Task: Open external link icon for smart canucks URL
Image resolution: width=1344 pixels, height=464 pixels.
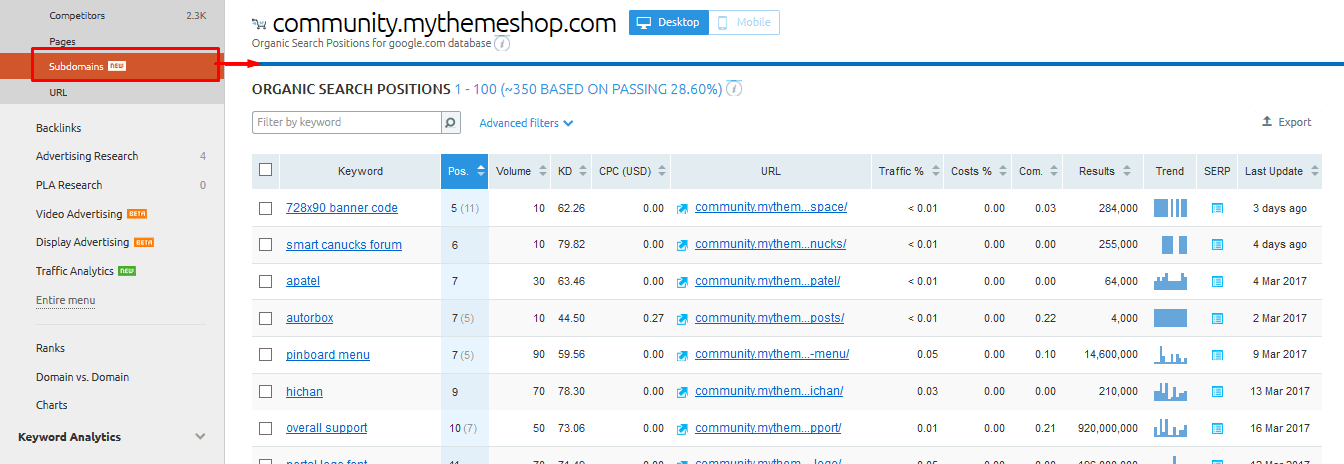Action: [x=682, y=245]
